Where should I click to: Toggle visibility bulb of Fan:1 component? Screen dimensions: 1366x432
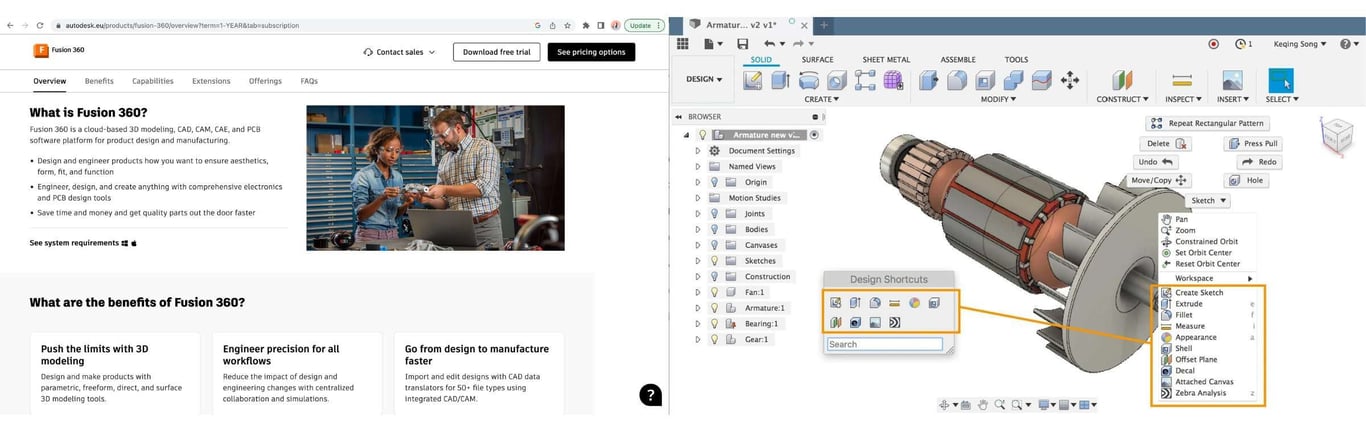714,292
